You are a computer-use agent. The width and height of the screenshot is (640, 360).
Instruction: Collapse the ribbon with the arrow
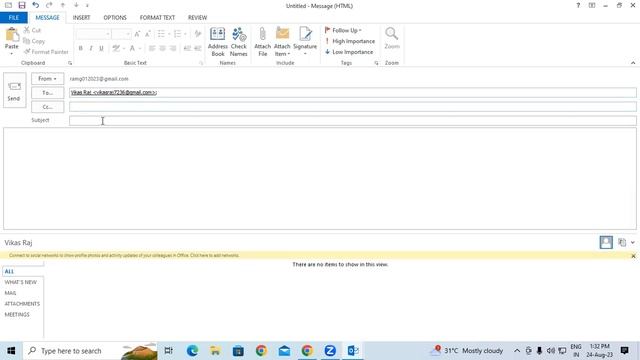coord(633,63)
